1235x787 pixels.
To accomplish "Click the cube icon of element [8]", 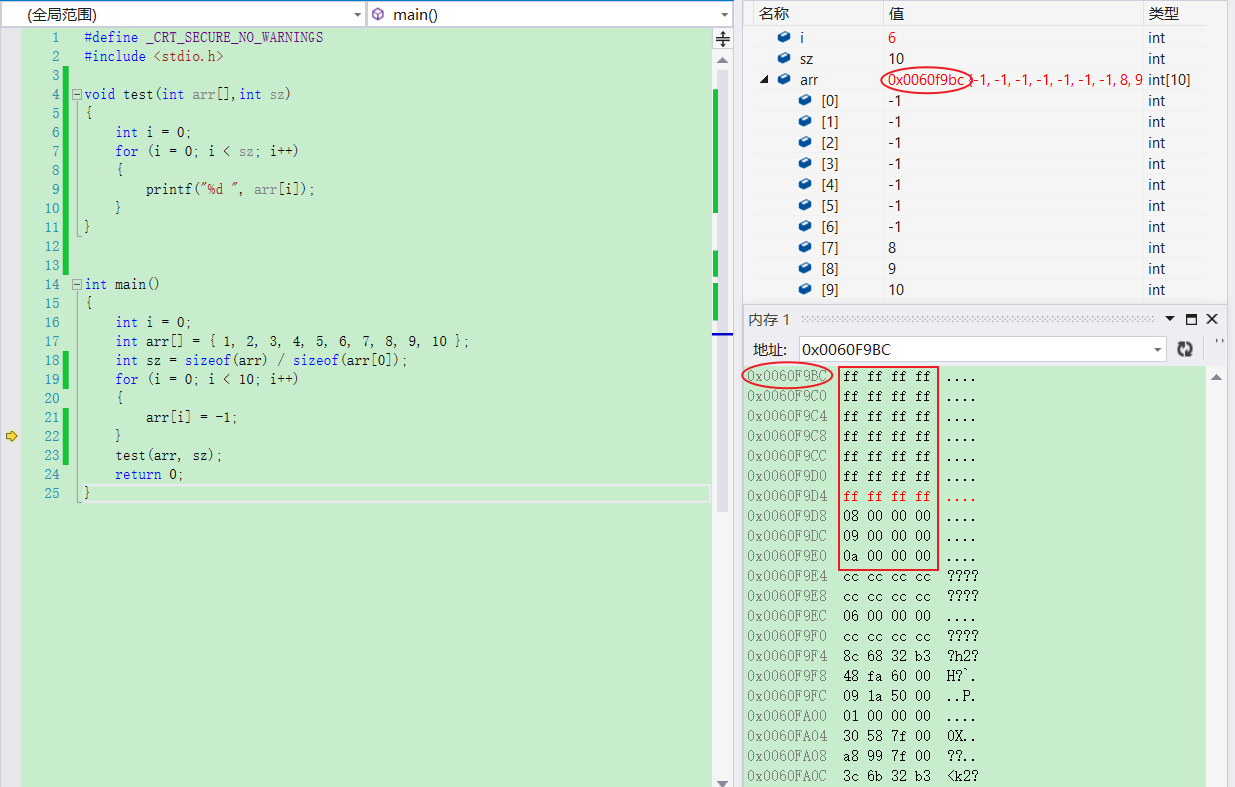I will click(805, 268).
